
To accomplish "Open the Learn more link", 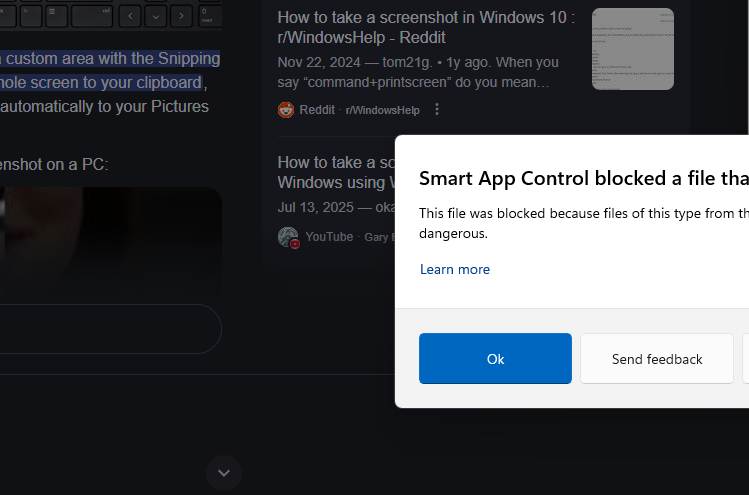I will [x=455, y=269].
